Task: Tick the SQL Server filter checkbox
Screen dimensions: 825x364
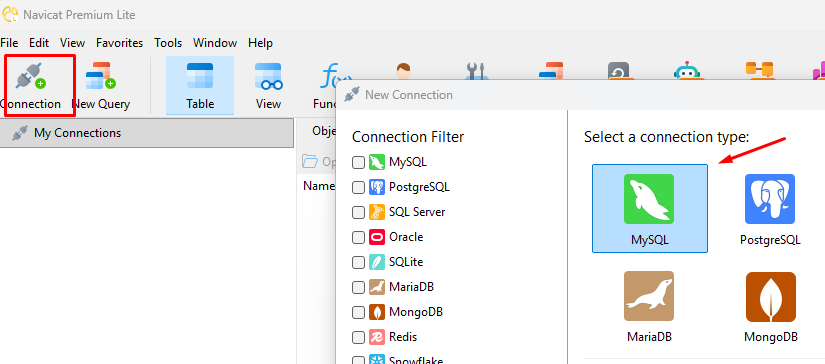Action: (x=358, y=212)
